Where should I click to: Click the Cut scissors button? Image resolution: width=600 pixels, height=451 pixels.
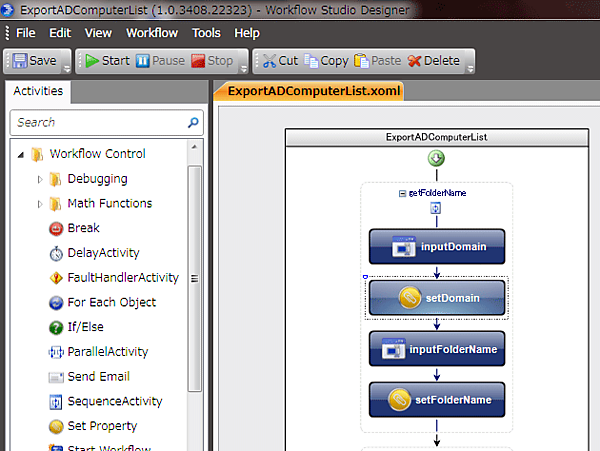(280, 60)
